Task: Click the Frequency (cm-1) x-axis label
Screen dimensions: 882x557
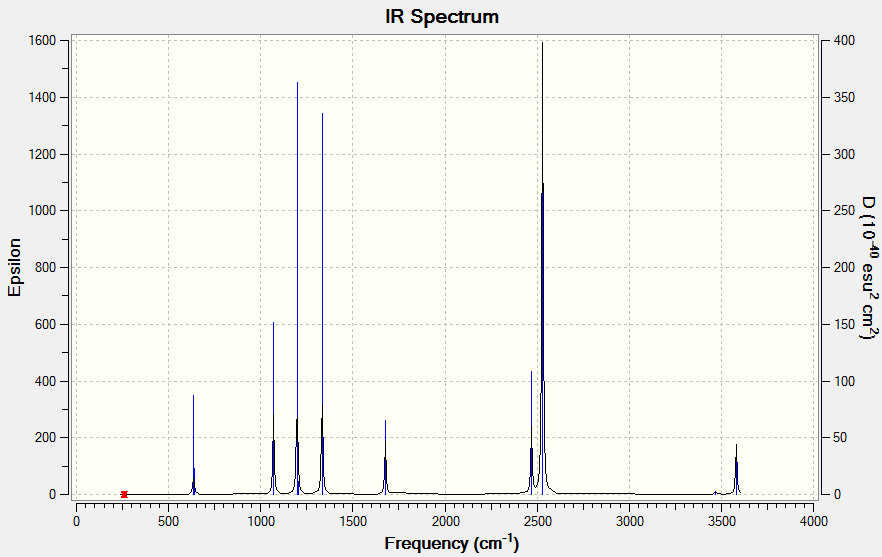Action: point(452,543)
